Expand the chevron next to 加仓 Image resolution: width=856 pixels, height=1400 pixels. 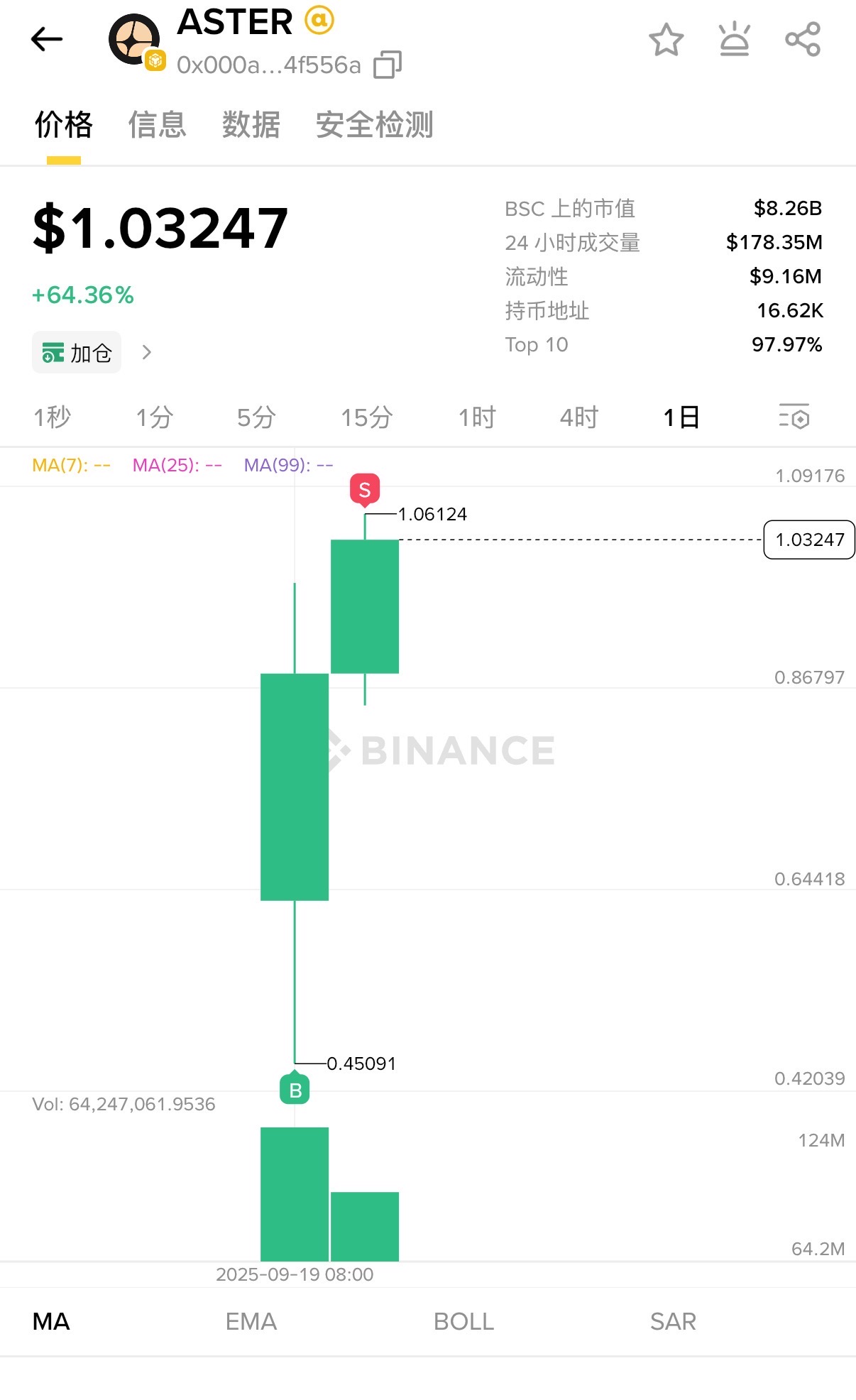pyautogui.click(x=147, y=352)
